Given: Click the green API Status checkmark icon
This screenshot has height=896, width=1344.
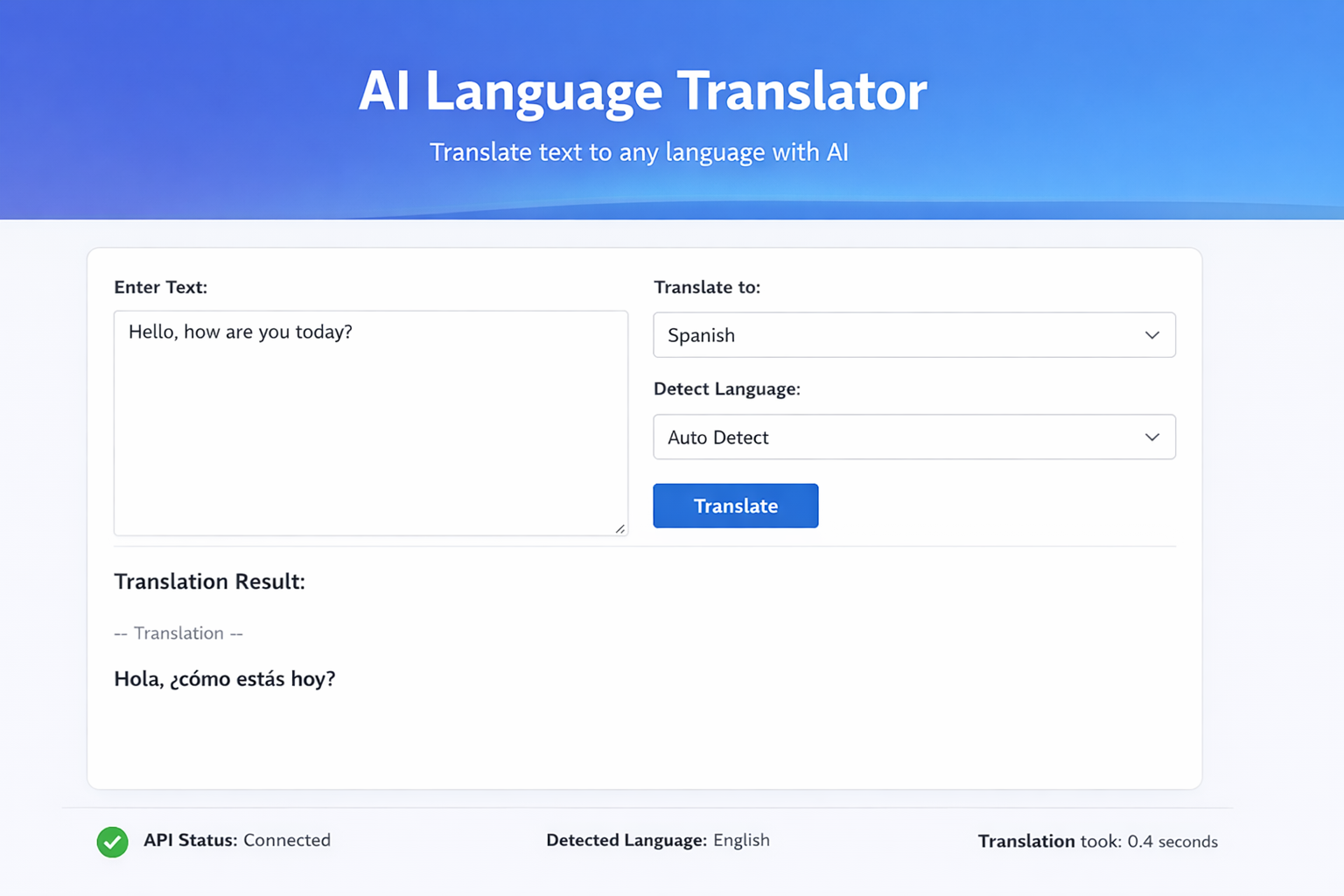Looking at the screenshot, I should point(112,842).
